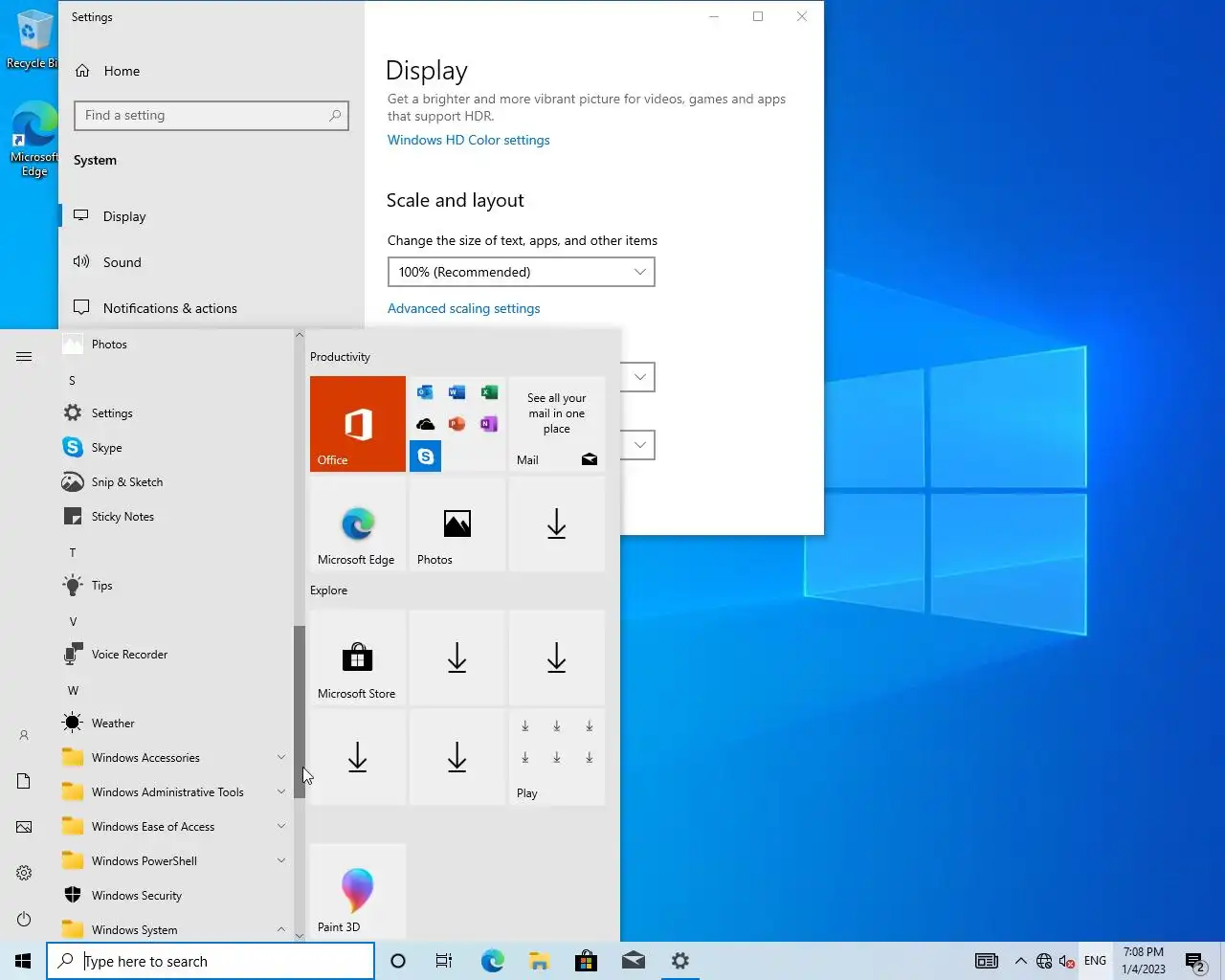Image resolution: width=1225 pixels, height=980 pixels.
Task: Select Display in Settings sidebar
Action: click(x=212, y=216)
